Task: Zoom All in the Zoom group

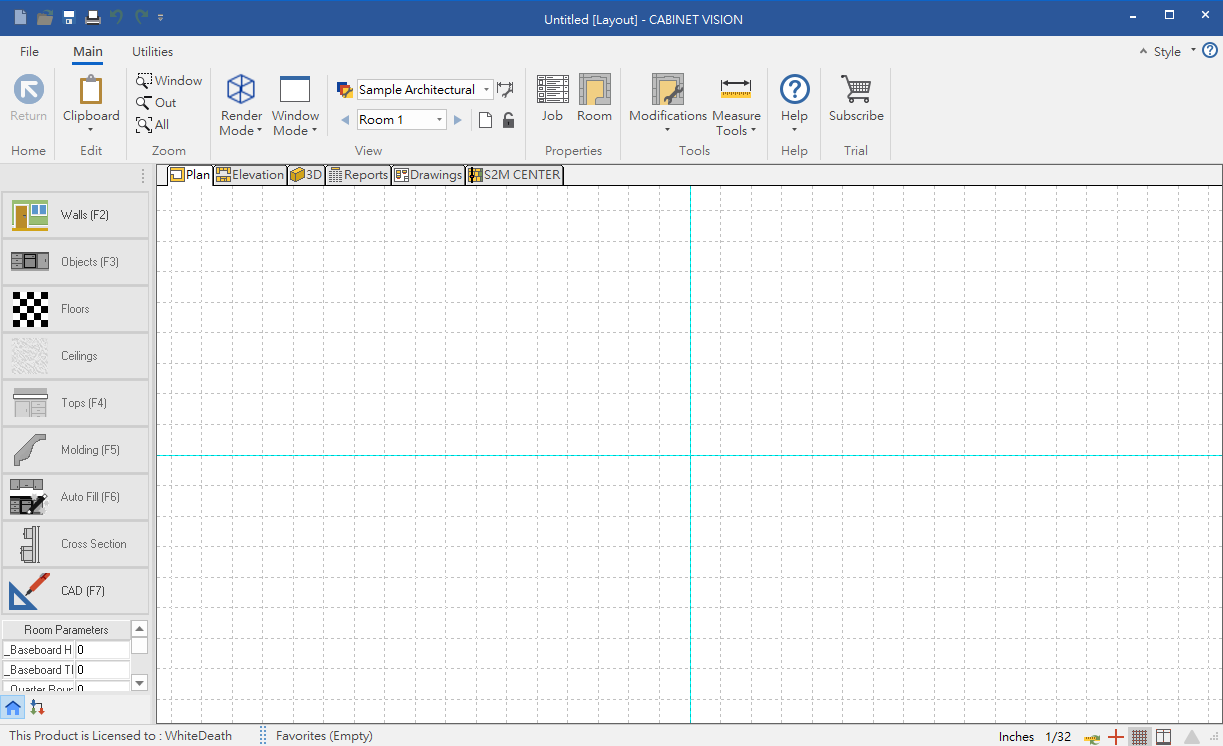Action: (153, 125)
